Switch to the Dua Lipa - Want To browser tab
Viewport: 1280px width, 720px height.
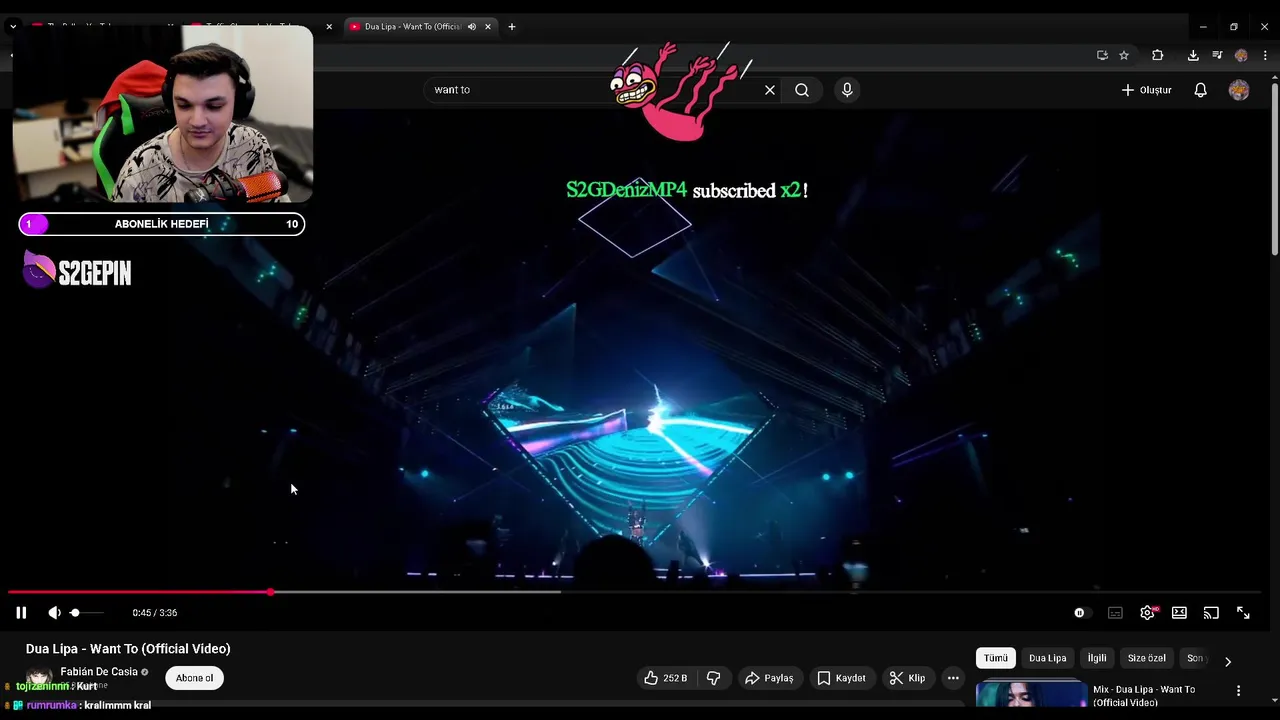[x=410, y=27]
